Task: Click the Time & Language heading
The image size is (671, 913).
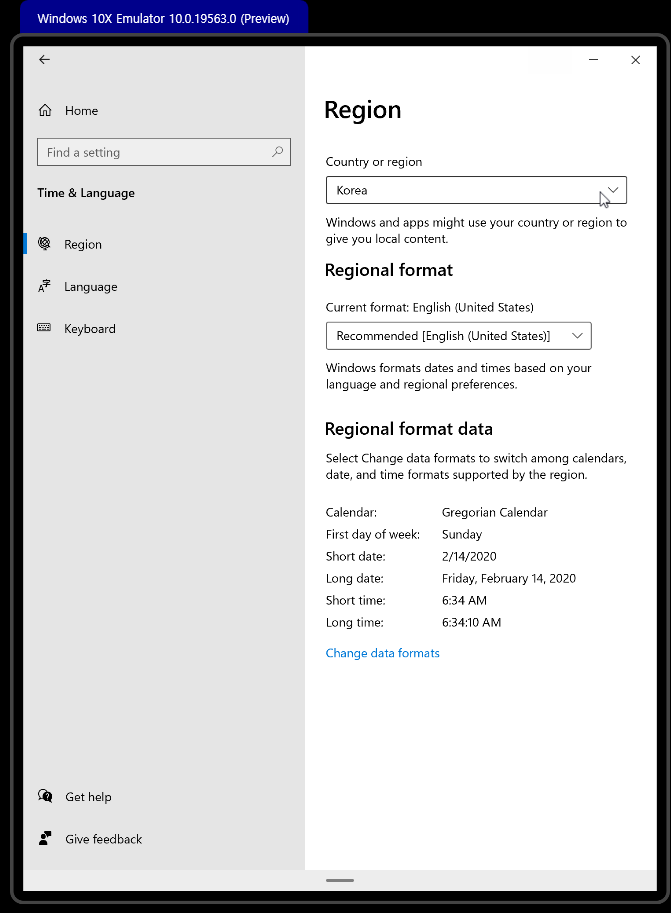Action: (86, 193)
